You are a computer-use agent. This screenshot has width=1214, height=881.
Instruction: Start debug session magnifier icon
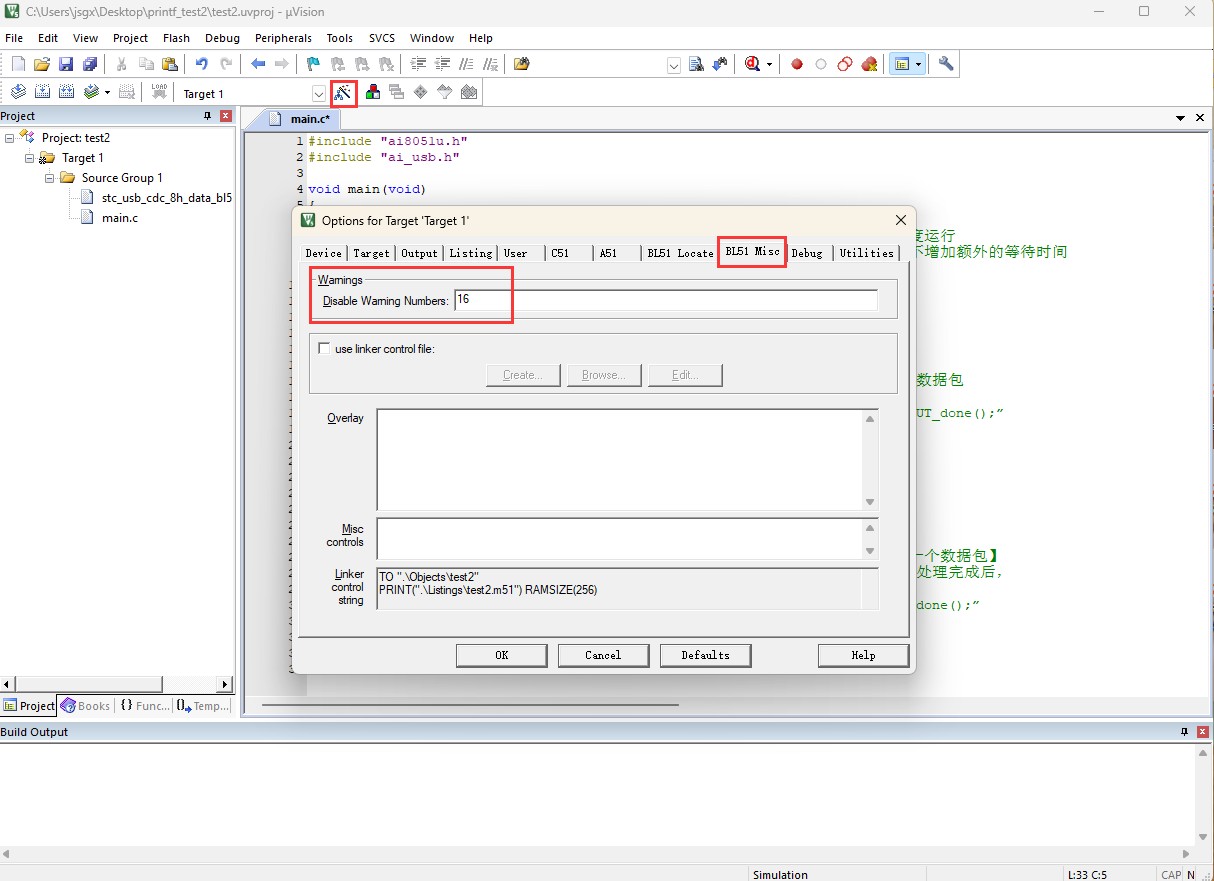(x=753, y=64)
